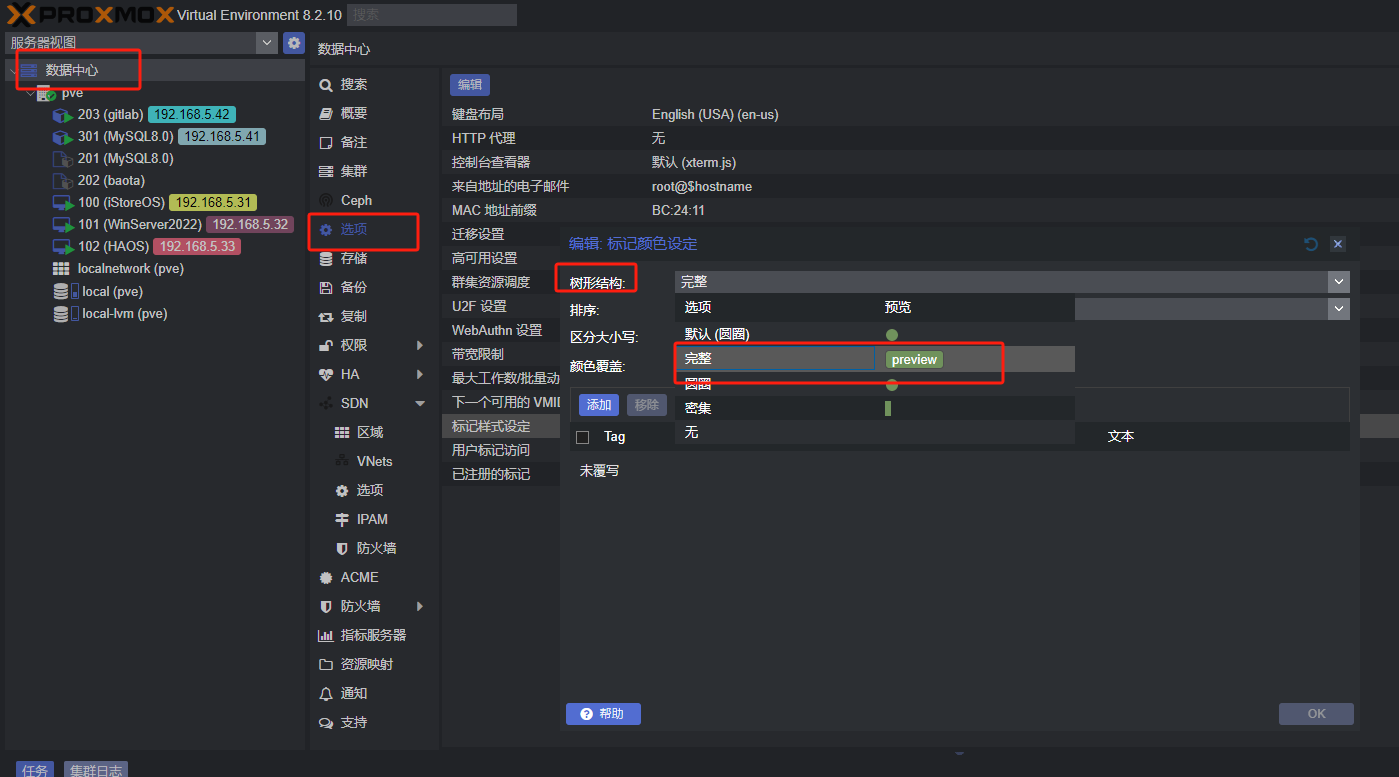Open the localnetwork (pve) grid icon
The image size is (1399, 777).
point(61,269)
